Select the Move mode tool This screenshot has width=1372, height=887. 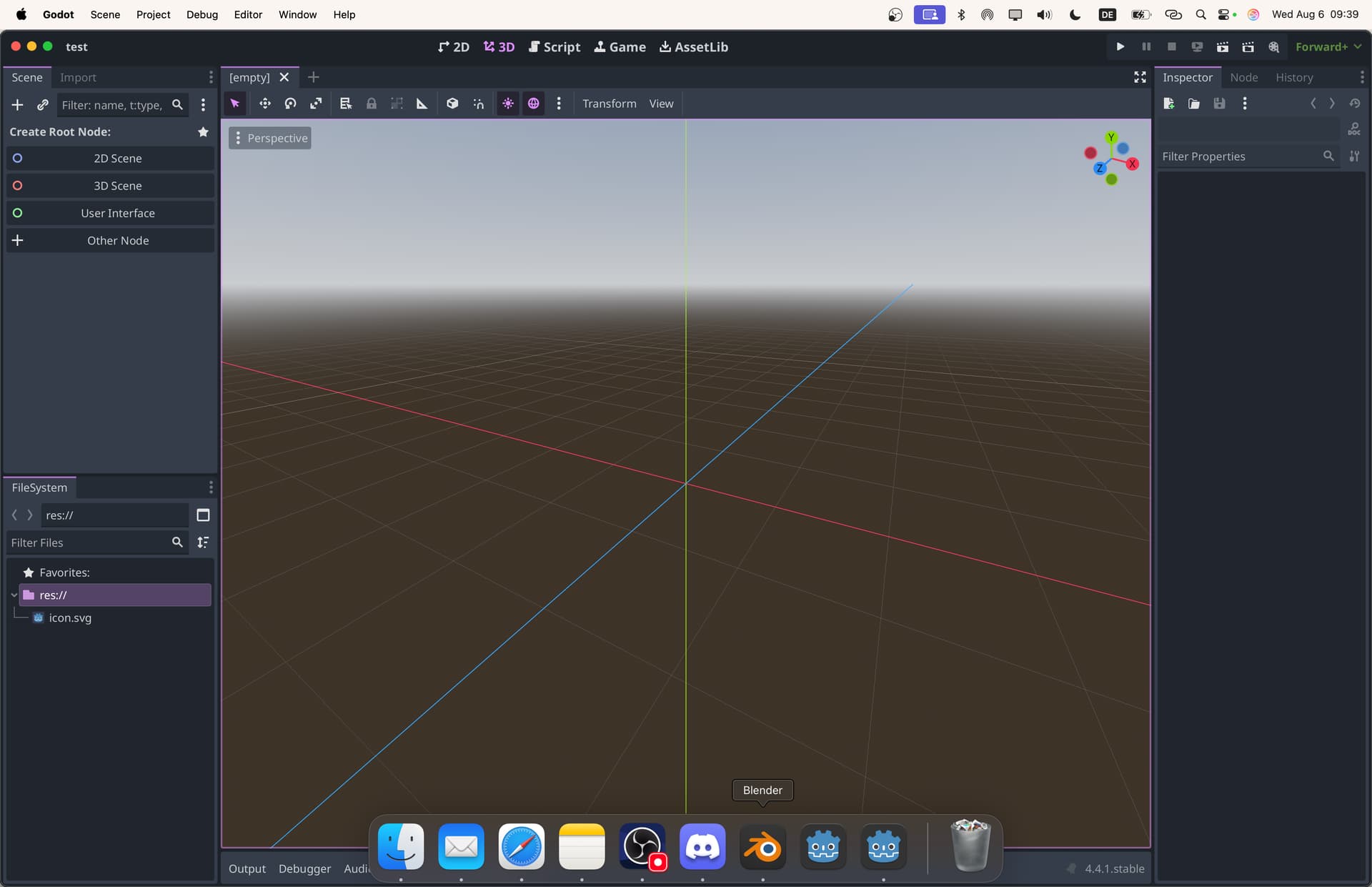tap(264, 104)
